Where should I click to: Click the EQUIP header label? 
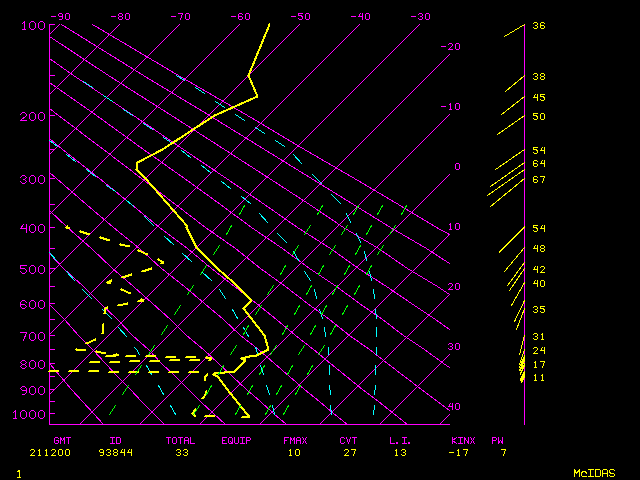click(x=236, y=440)
